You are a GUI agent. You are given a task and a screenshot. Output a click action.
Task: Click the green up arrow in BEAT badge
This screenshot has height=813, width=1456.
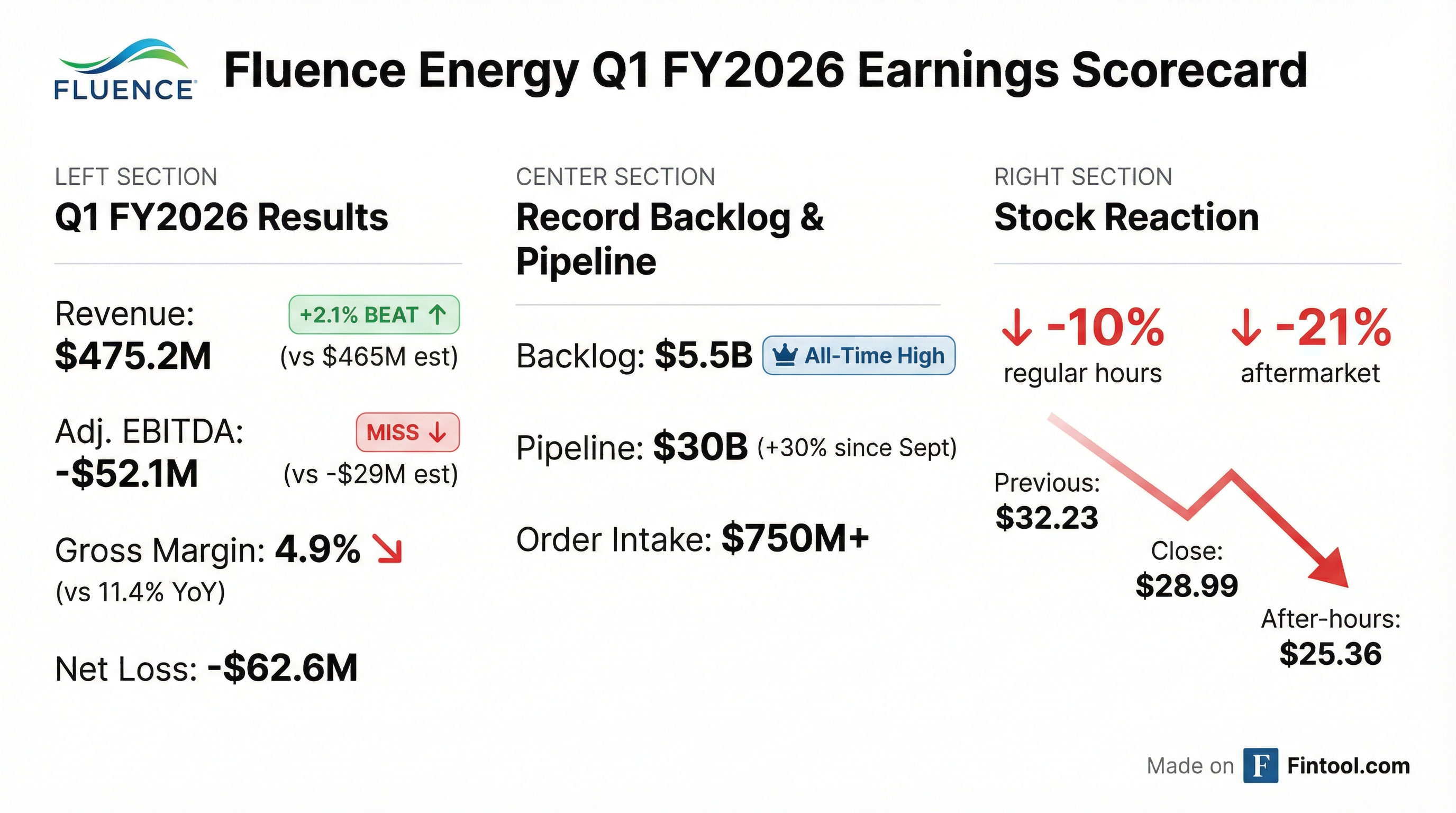pyautogui.click(x=438, y=314)
